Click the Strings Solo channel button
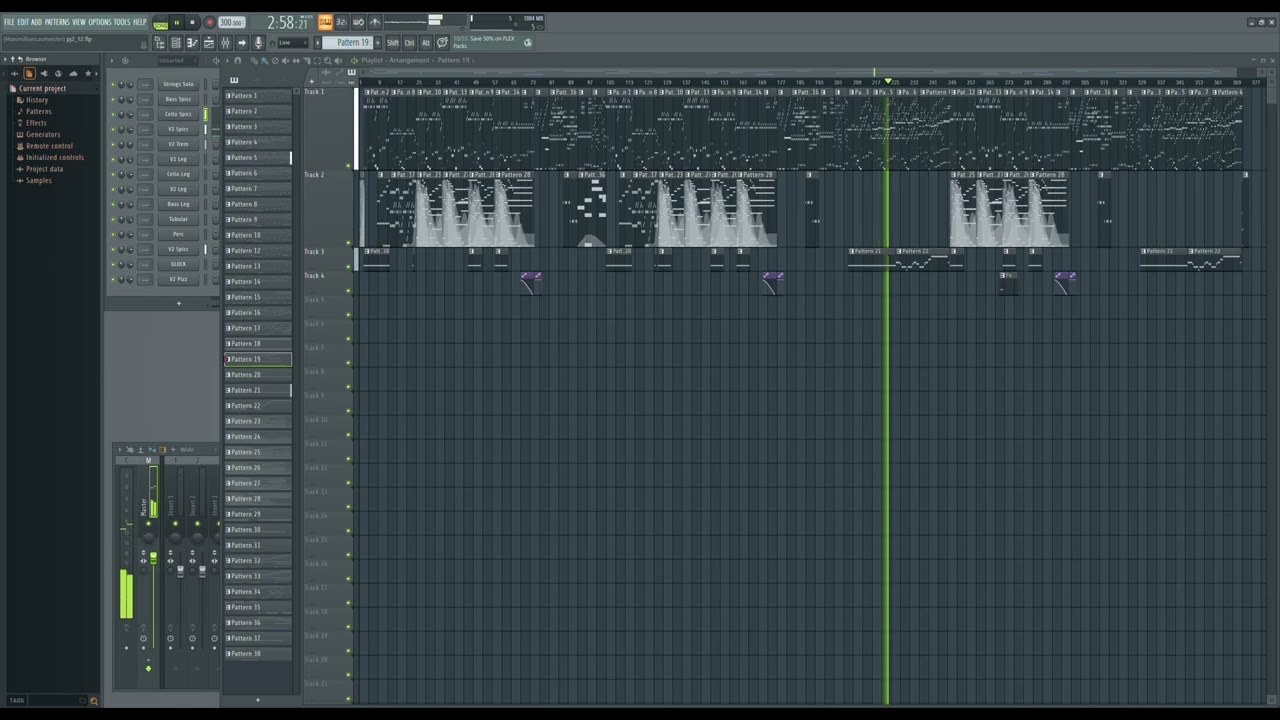Screen dimensions: 1280x720 (178, 84)
